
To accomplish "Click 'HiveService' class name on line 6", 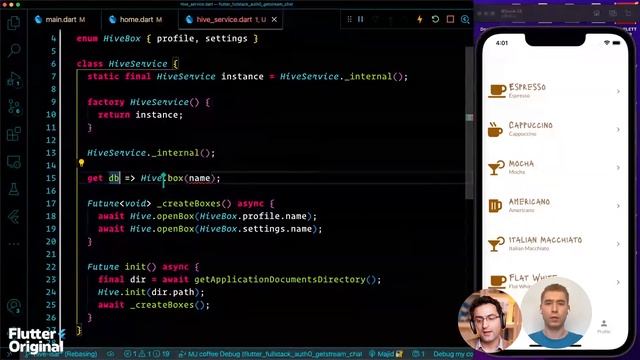I will point(138,64).
